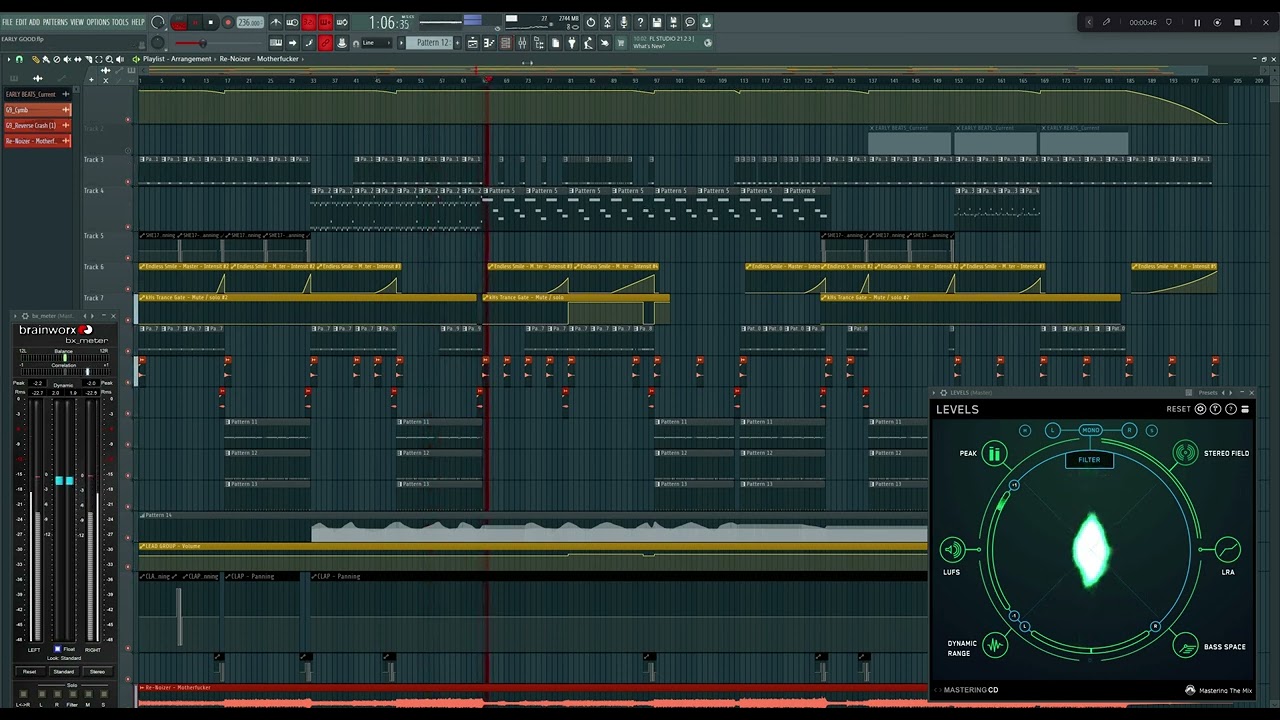Click the transport play/pause button
The height and width of the screenshot is (720, 1280).
pyautogui.click(x=195, y=22)
